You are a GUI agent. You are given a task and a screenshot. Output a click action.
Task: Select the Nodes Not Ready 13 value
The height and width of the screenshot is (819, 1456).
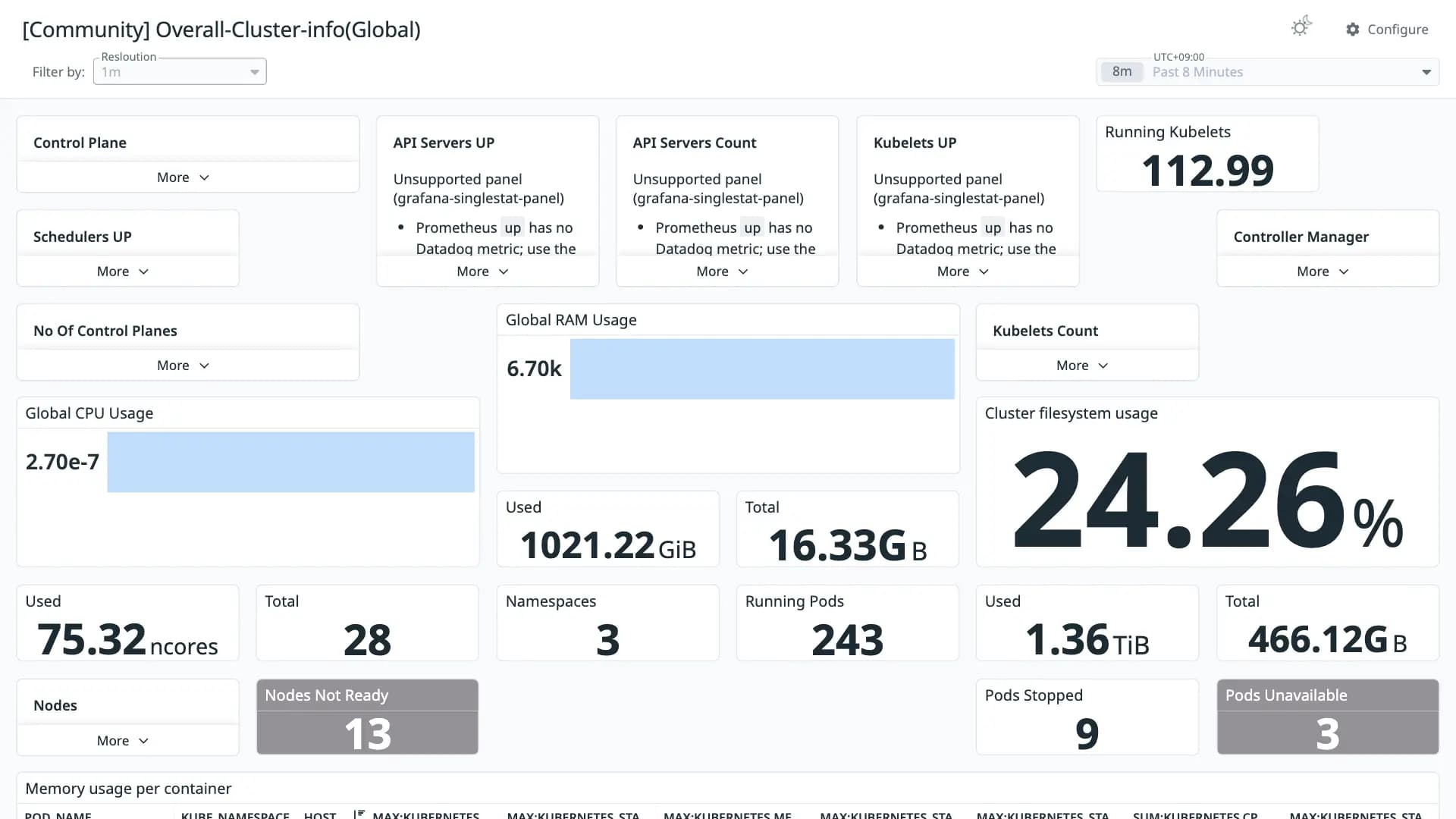[x=368, y=734]
